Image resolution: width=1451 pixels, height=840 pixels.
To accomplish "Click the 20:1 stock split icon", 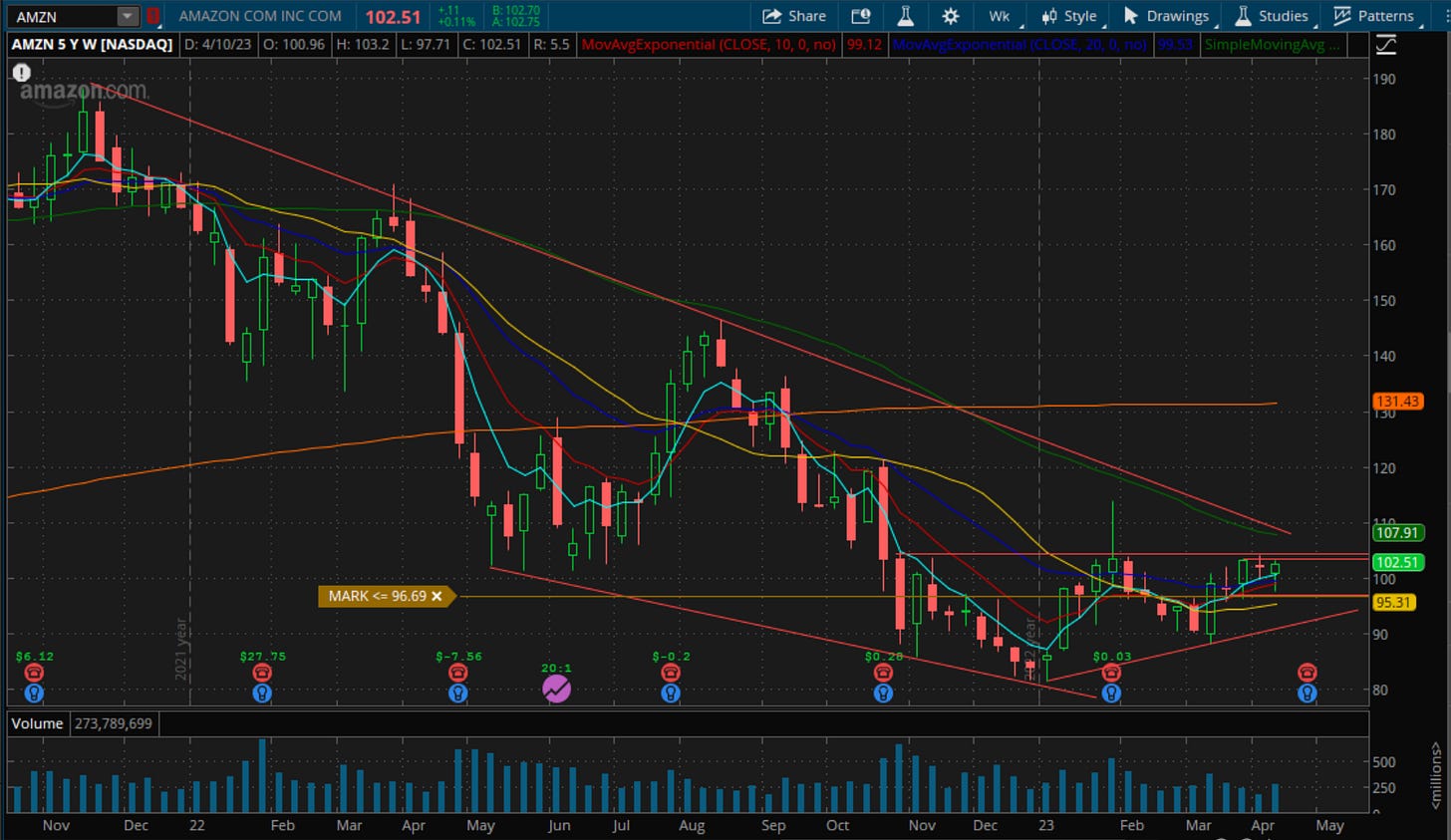I will 556,688.
